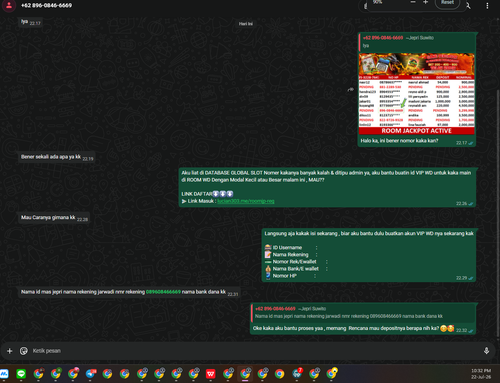Screen dimensions: 500x383
Task: Open contact info for +62 896-0846-6669 header
Action: (46, 5)
